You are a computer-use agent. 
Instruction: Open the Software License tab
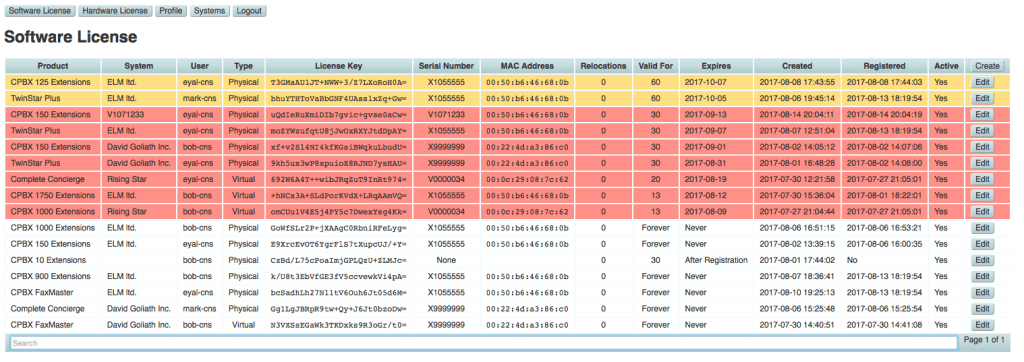pos(39,11)
